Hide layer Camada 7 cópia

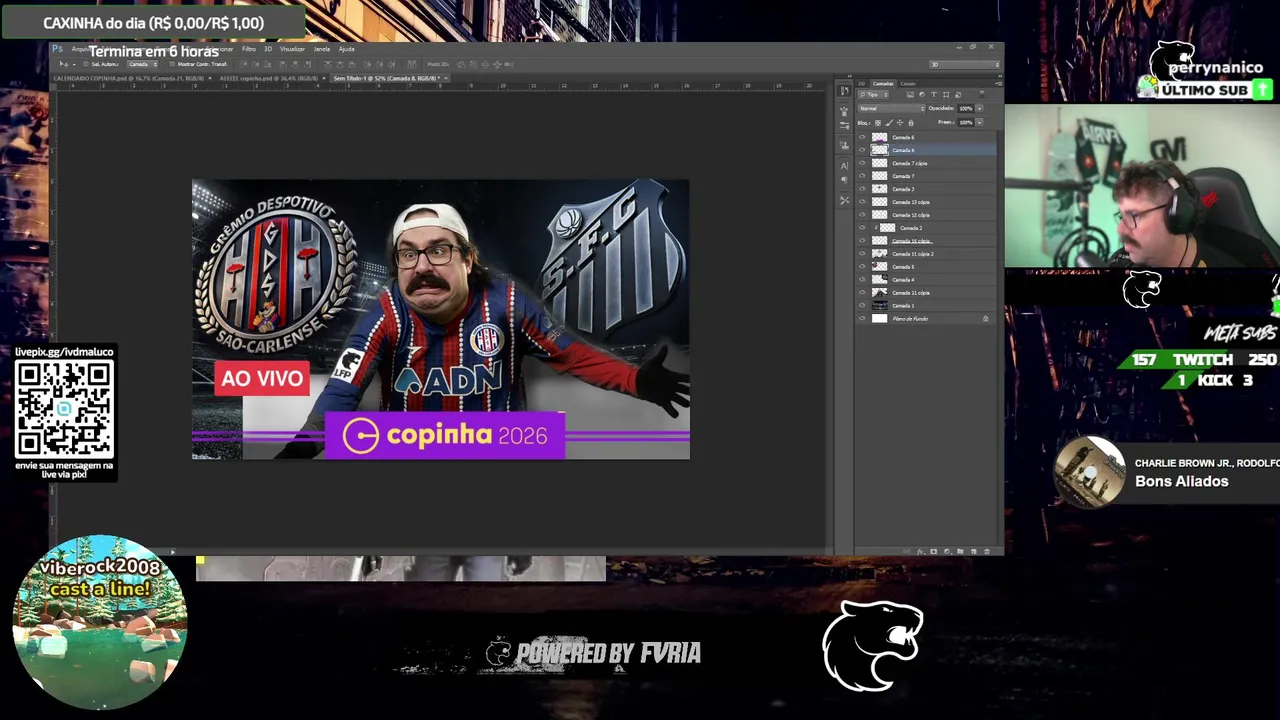[862, 163]
